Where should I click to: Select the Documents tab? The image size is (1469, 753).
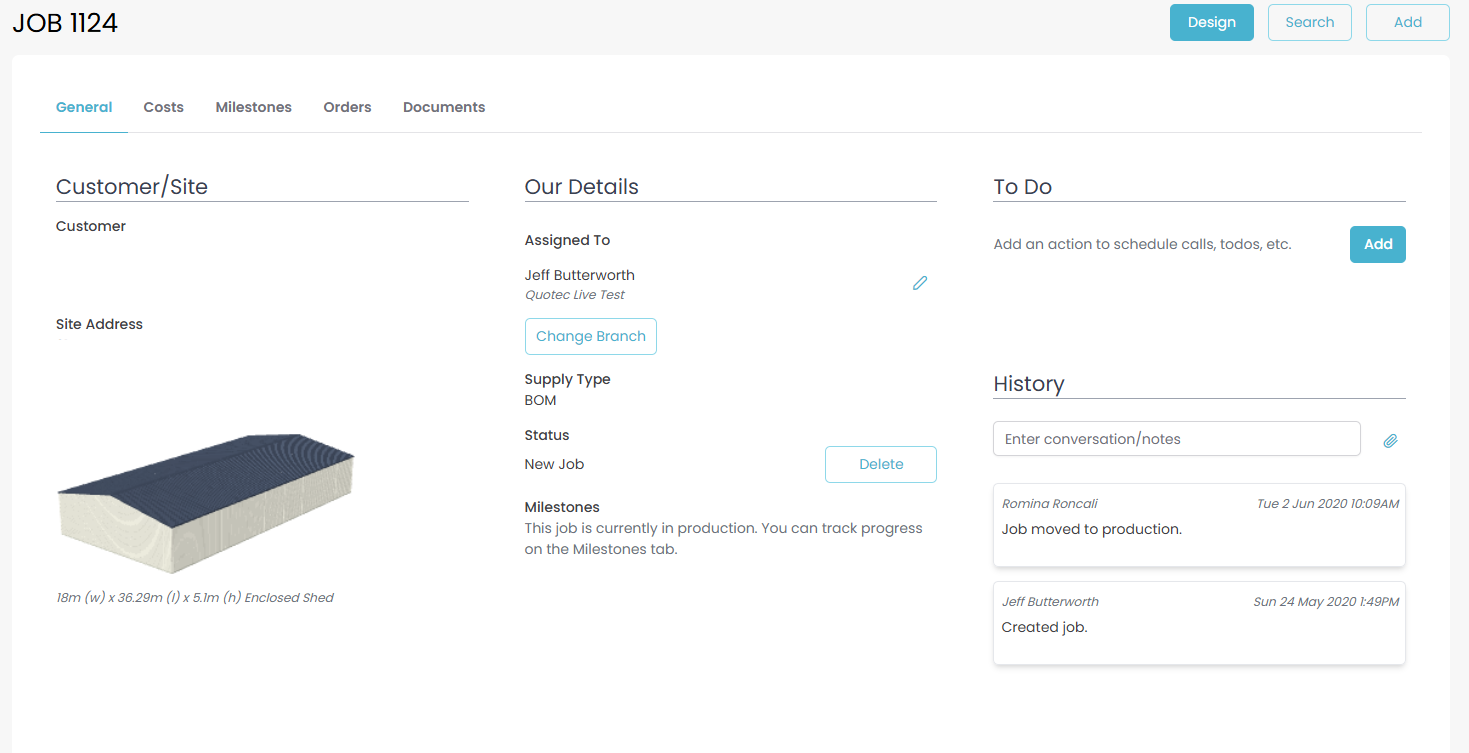tap(444, 107)
